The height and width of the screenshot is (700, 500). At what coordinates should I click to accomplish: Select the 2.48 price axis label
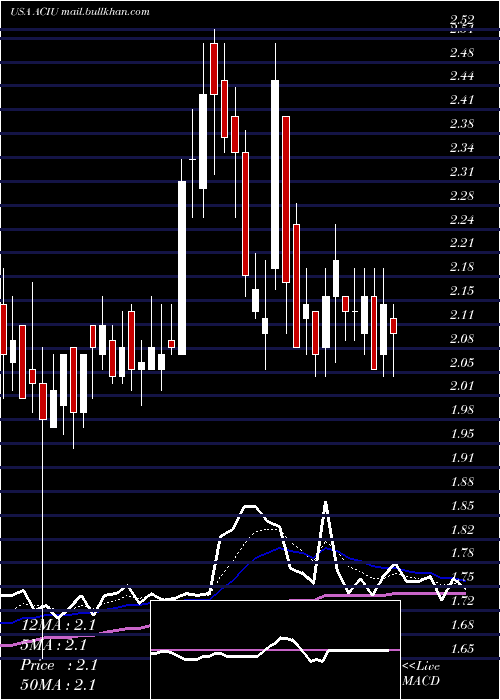coord(461,53)
